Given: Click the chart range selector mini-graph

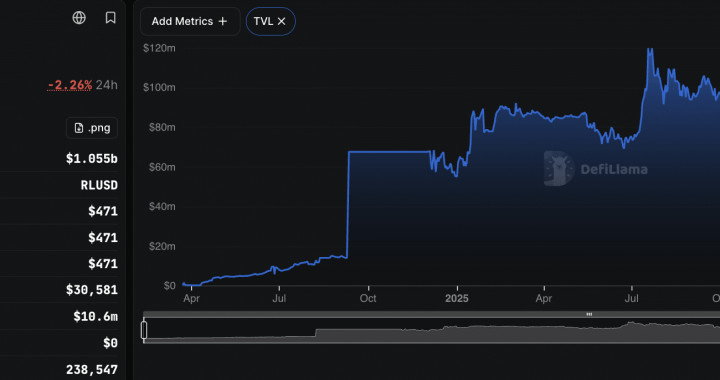Looking at the screenshot, I should [x=432, y=330].
